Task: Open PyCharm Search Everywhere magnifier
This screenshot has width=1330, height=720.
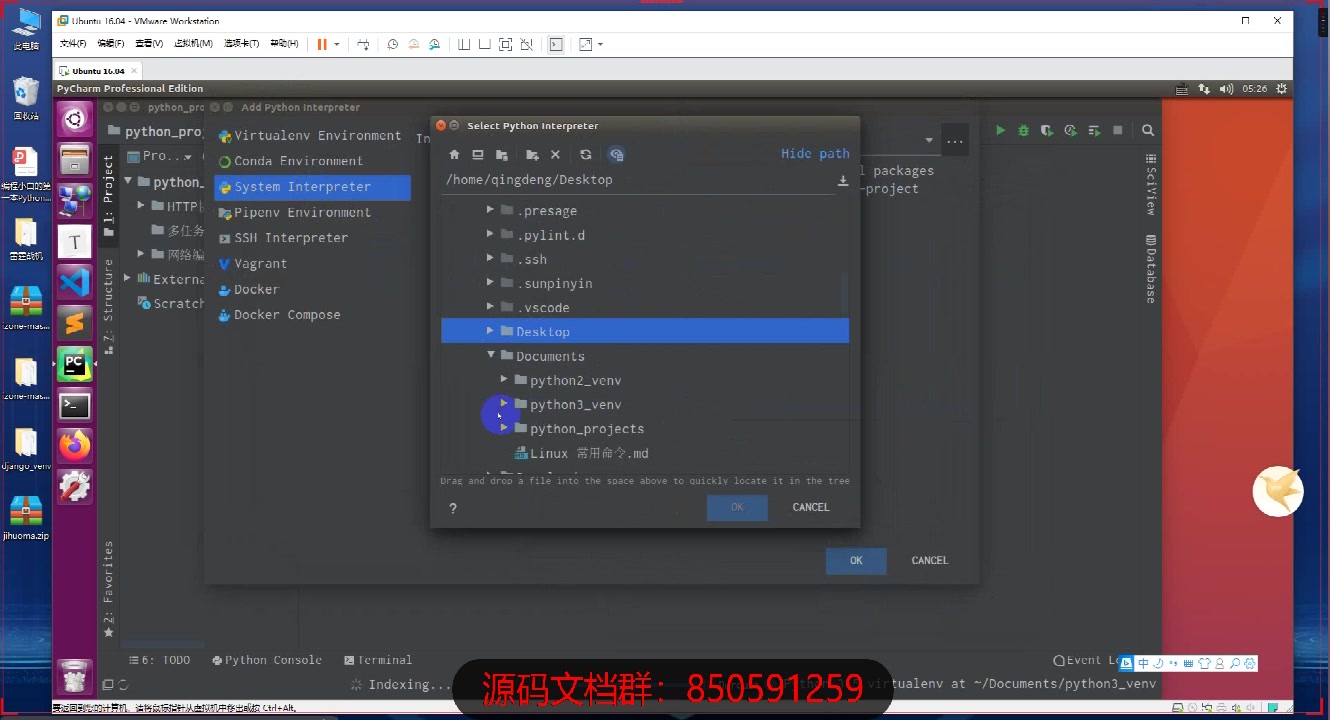Action: click(1148, 130)
